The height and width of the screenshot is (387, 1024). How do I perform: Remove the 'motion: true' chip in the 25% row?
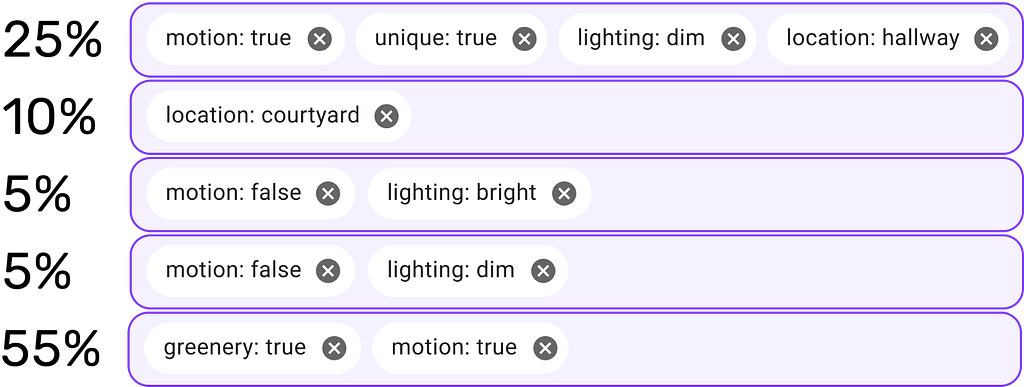(319, 39)
